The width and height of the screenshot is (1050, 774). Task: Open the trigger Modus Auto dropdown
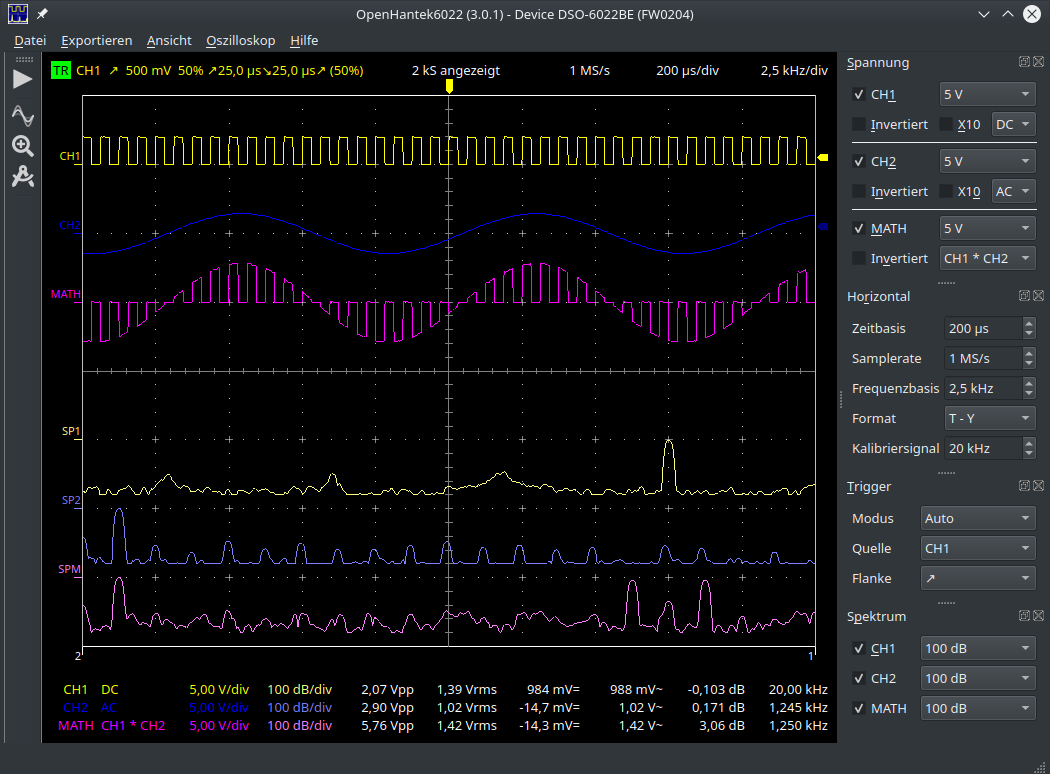click(977, 518)
